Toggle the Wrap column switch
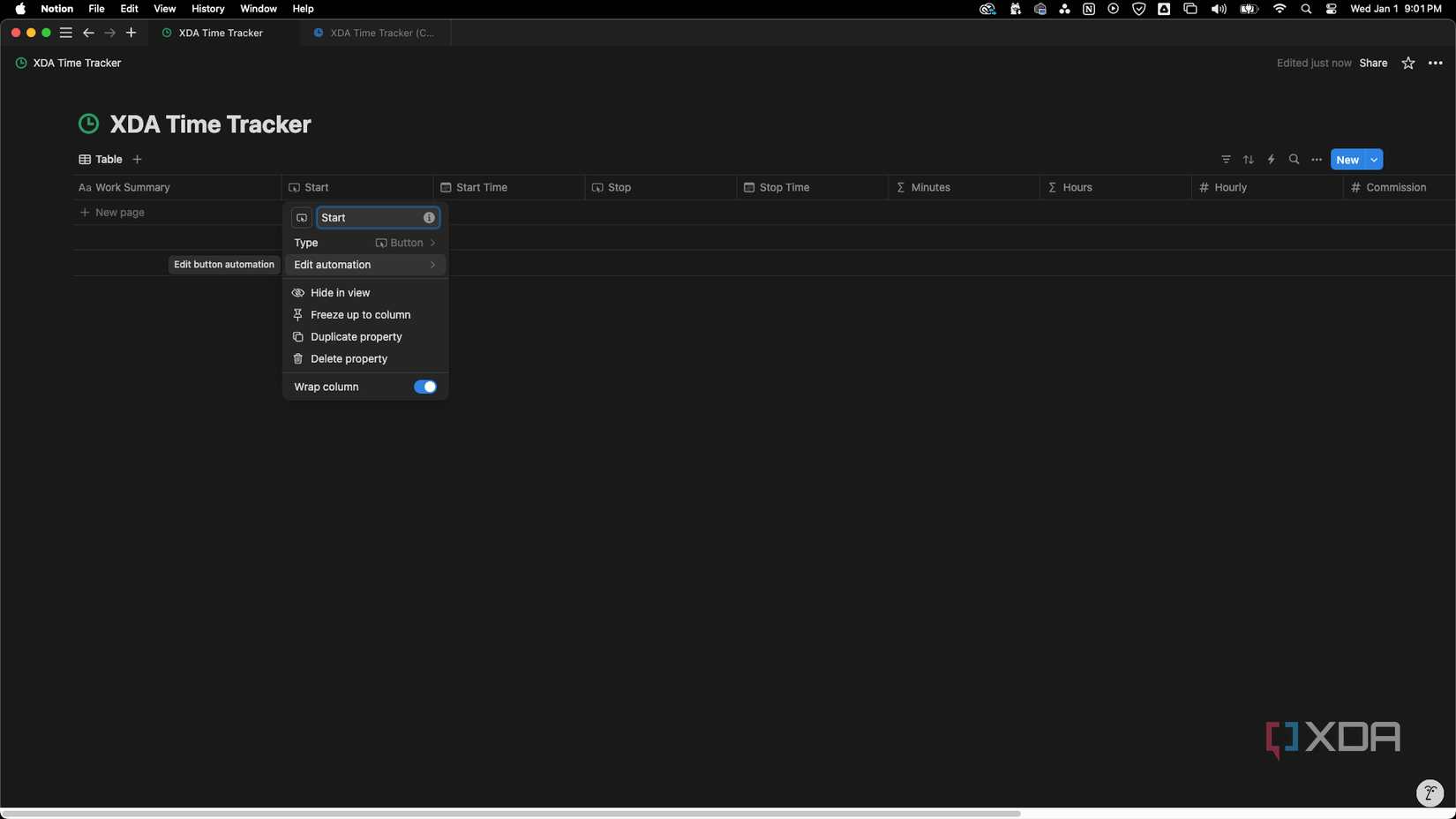Viewport: 1456px width, 819px height. 425,387
